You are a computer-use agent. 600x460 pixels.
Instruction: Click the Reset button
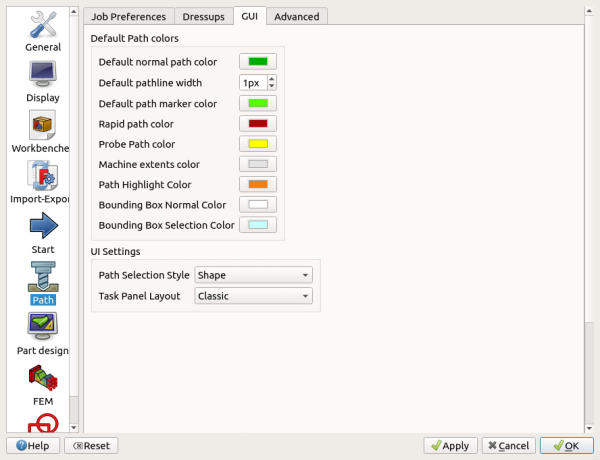91,445
